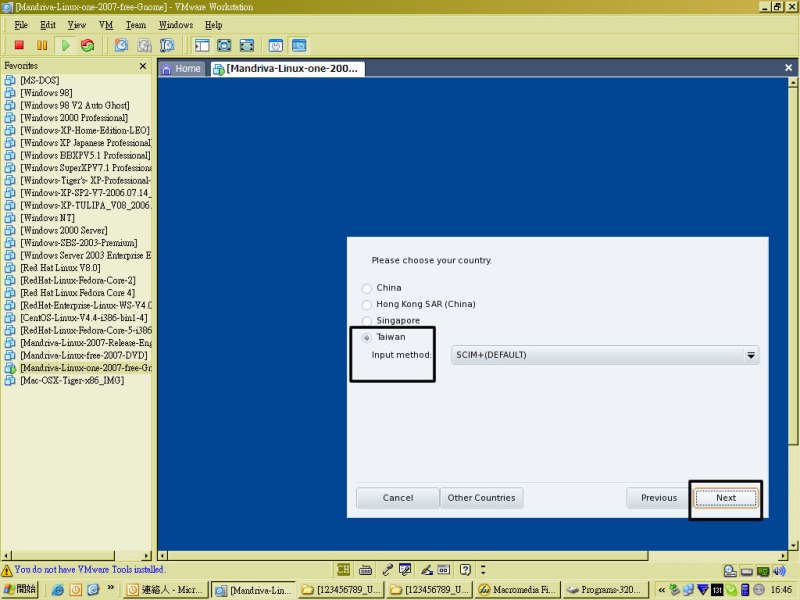Switch to the Home tab
This screenshot has width=800, height=600.
click(x=182, y=69)
